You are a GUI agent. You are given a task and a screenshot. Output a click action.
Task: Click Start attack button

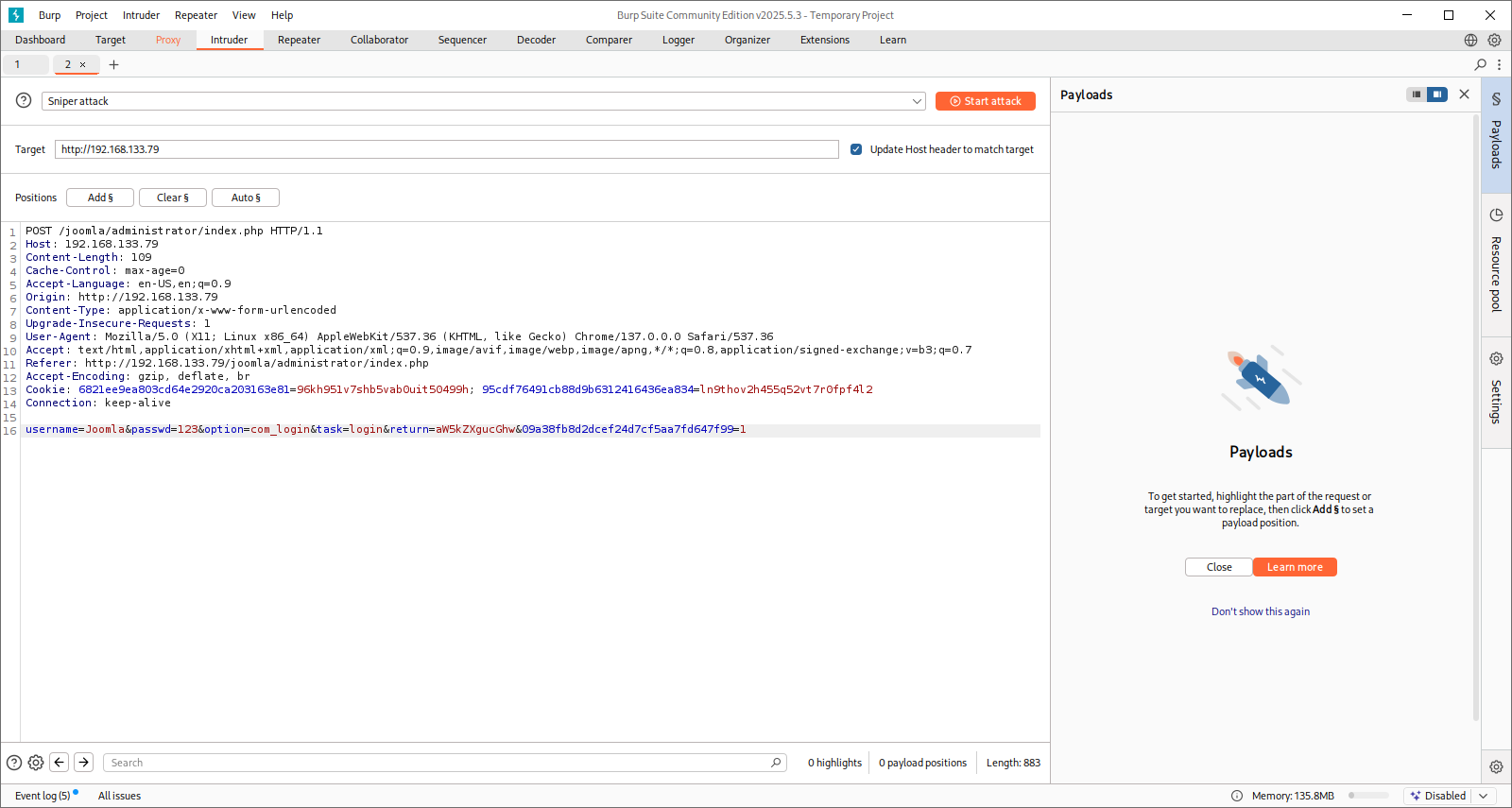pyautogui.click(x=986, y=101)
